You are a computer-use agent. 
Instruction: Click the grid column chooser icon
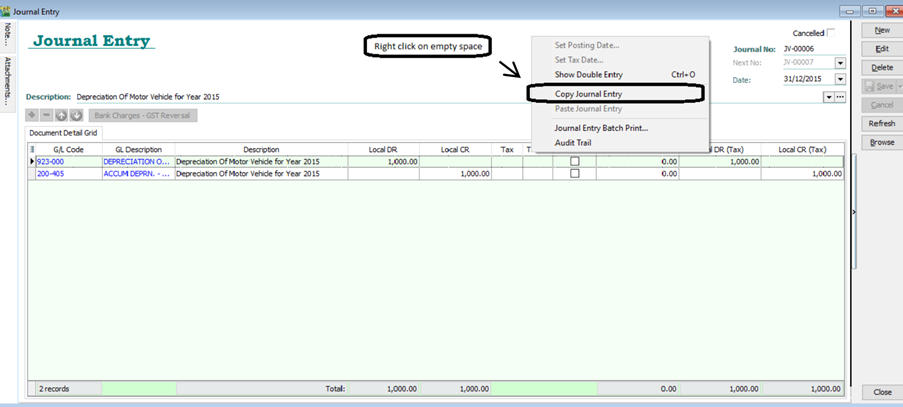pyautogui.click(x=32, y=149)
